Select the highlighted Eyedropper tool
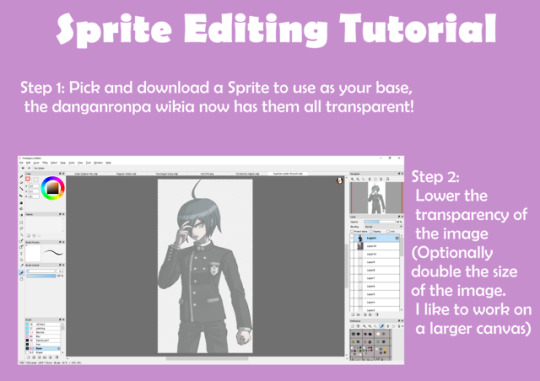The image size is (540, 381). pyautogui.click(x=21, y=272)
